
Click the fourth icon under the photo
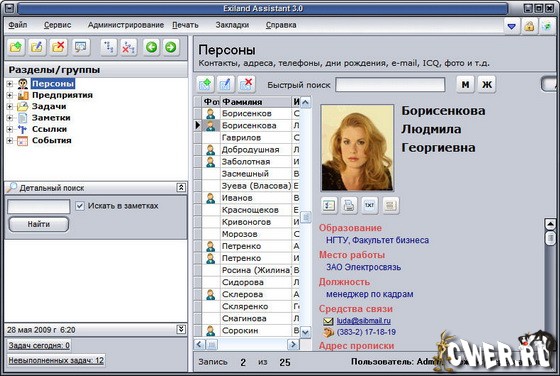[390, 205]
